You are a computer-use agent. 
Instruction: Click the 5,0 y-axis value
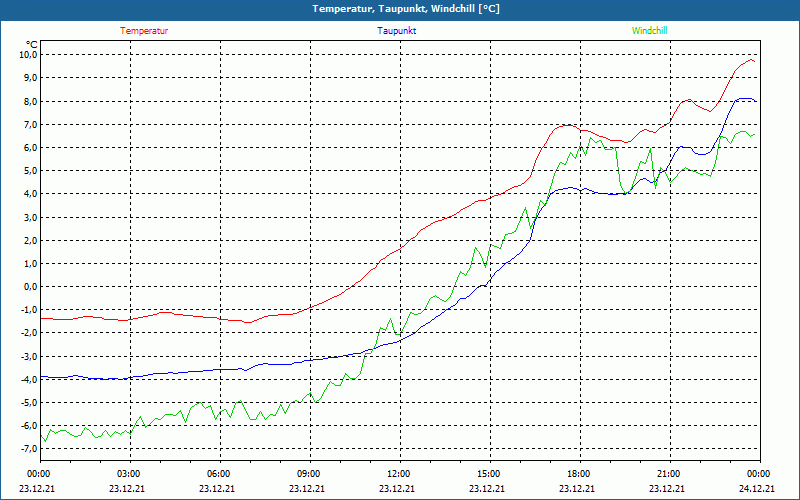click(30, 170)
